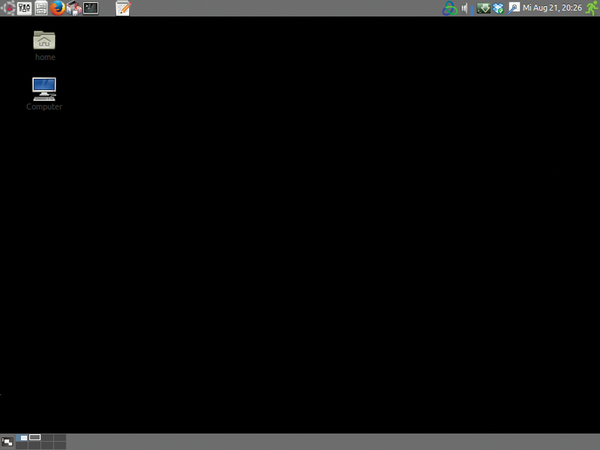This screenshot has width=600, height=450.
Task: Open the text editor notepad icon
Action: [x=123, y=8]
